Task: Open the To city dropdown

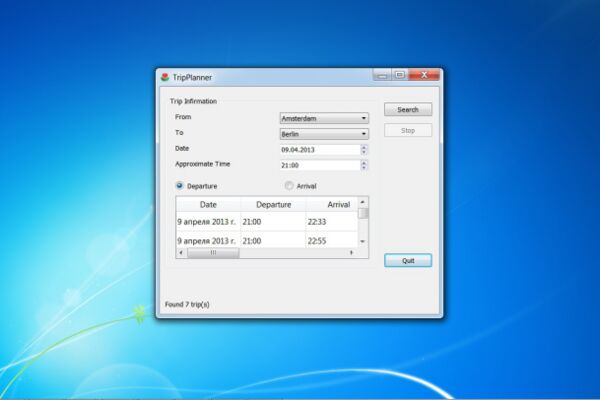Action: (324, 134)
